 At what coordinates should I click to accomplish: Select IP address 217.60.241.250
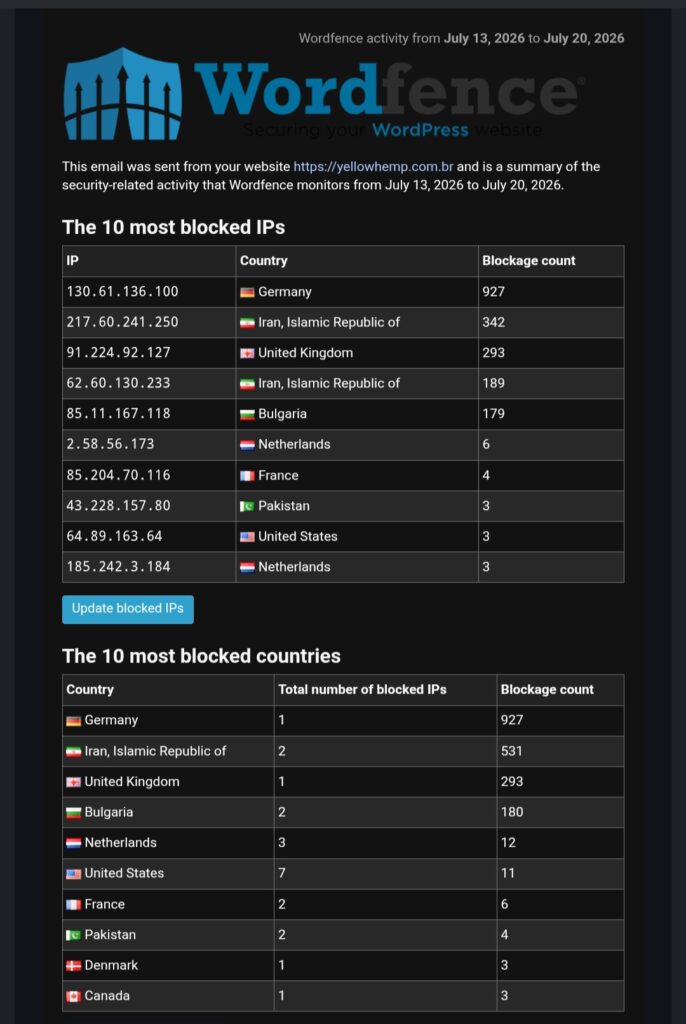tap(122, 322)
